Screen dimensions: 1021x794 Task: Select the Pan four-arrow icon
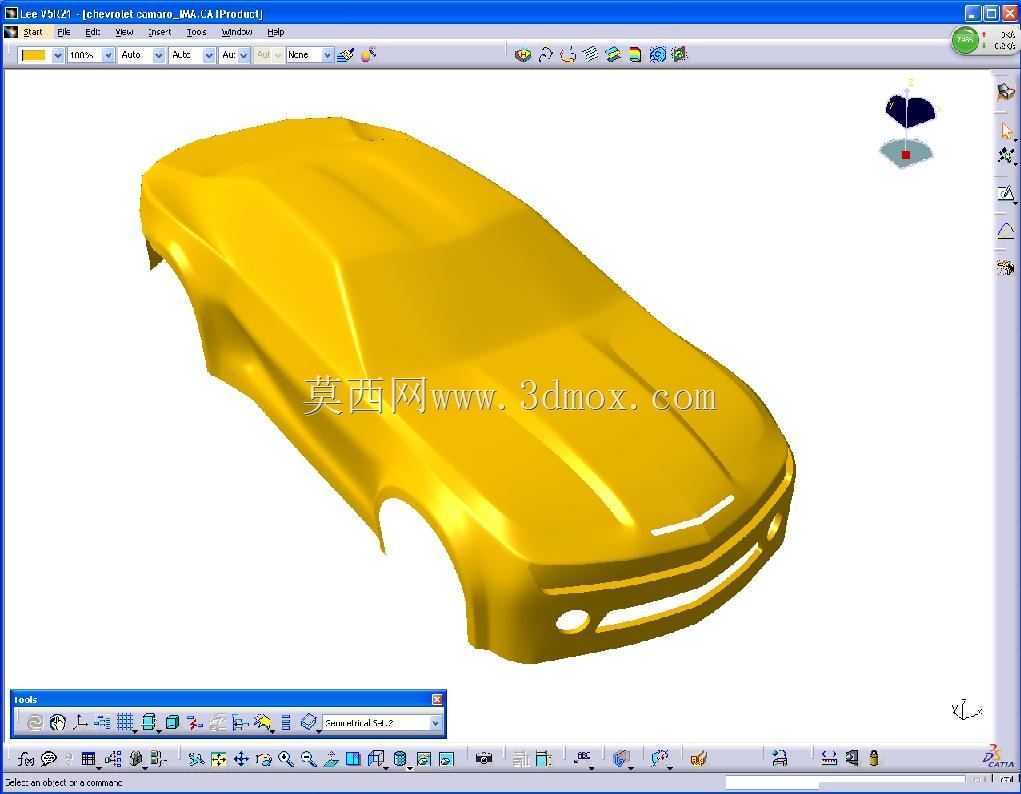241,759
